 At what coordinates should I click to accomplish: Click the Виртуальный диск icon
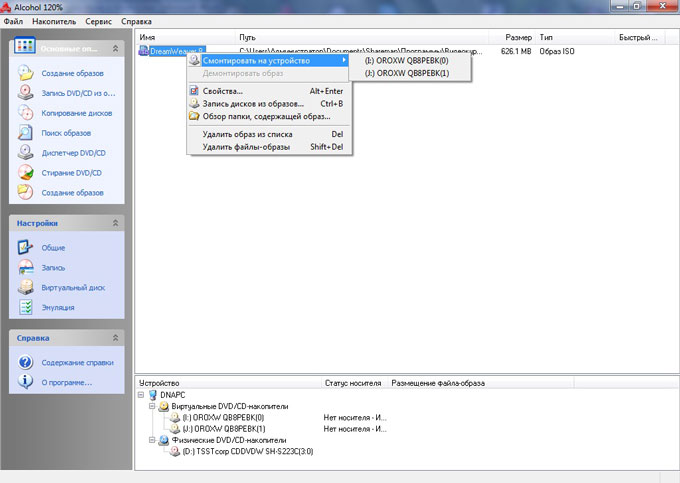[x=26, y=287]
